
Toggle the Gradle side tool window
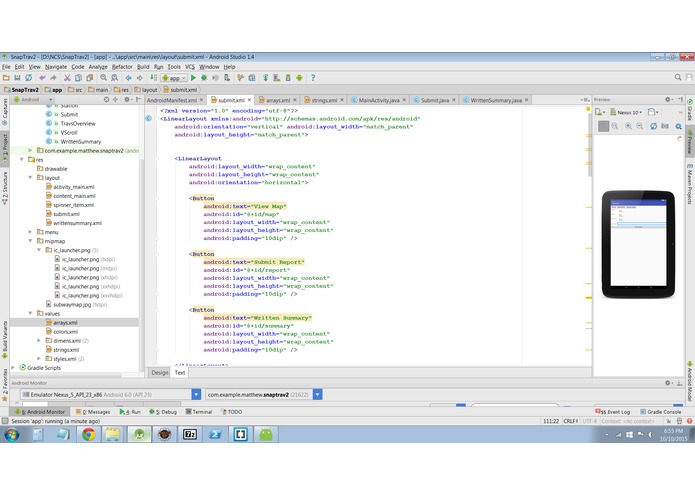tap(689, 110)
